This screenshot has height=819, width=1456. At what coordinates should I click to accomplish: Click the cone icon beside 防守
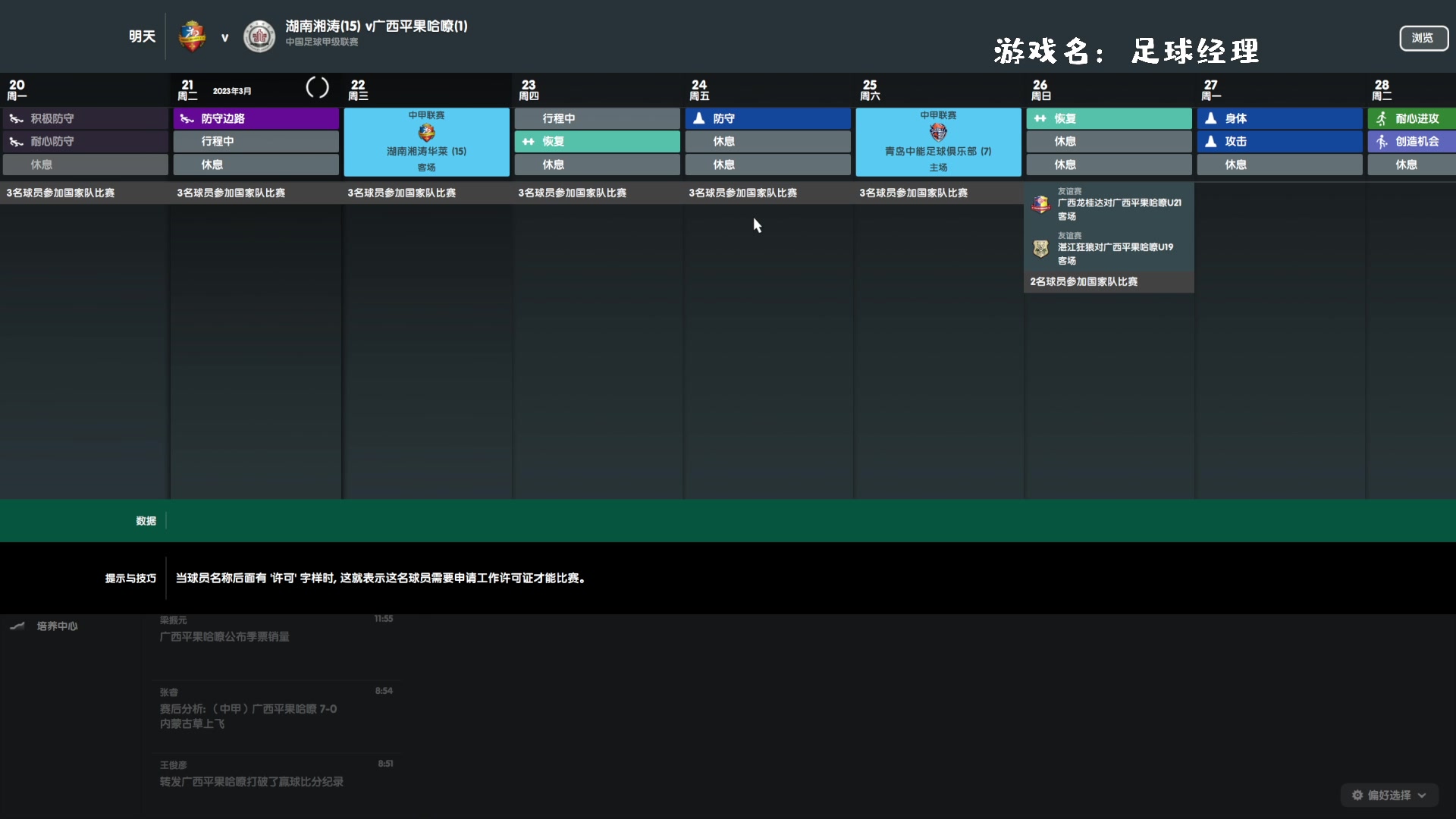click(699, 118)
